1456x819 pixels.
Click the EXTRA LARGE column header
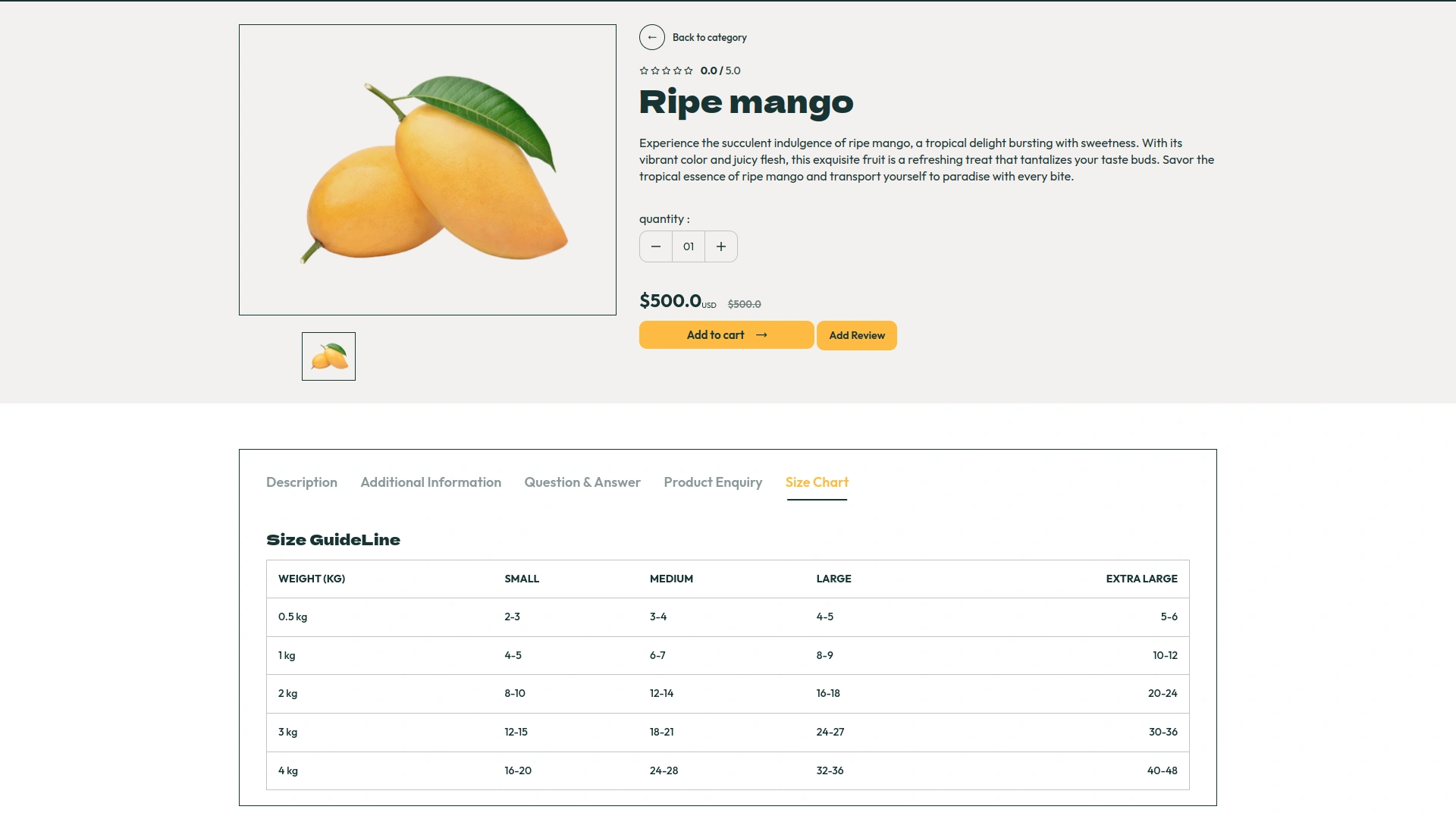click(x=1141, y=579)
